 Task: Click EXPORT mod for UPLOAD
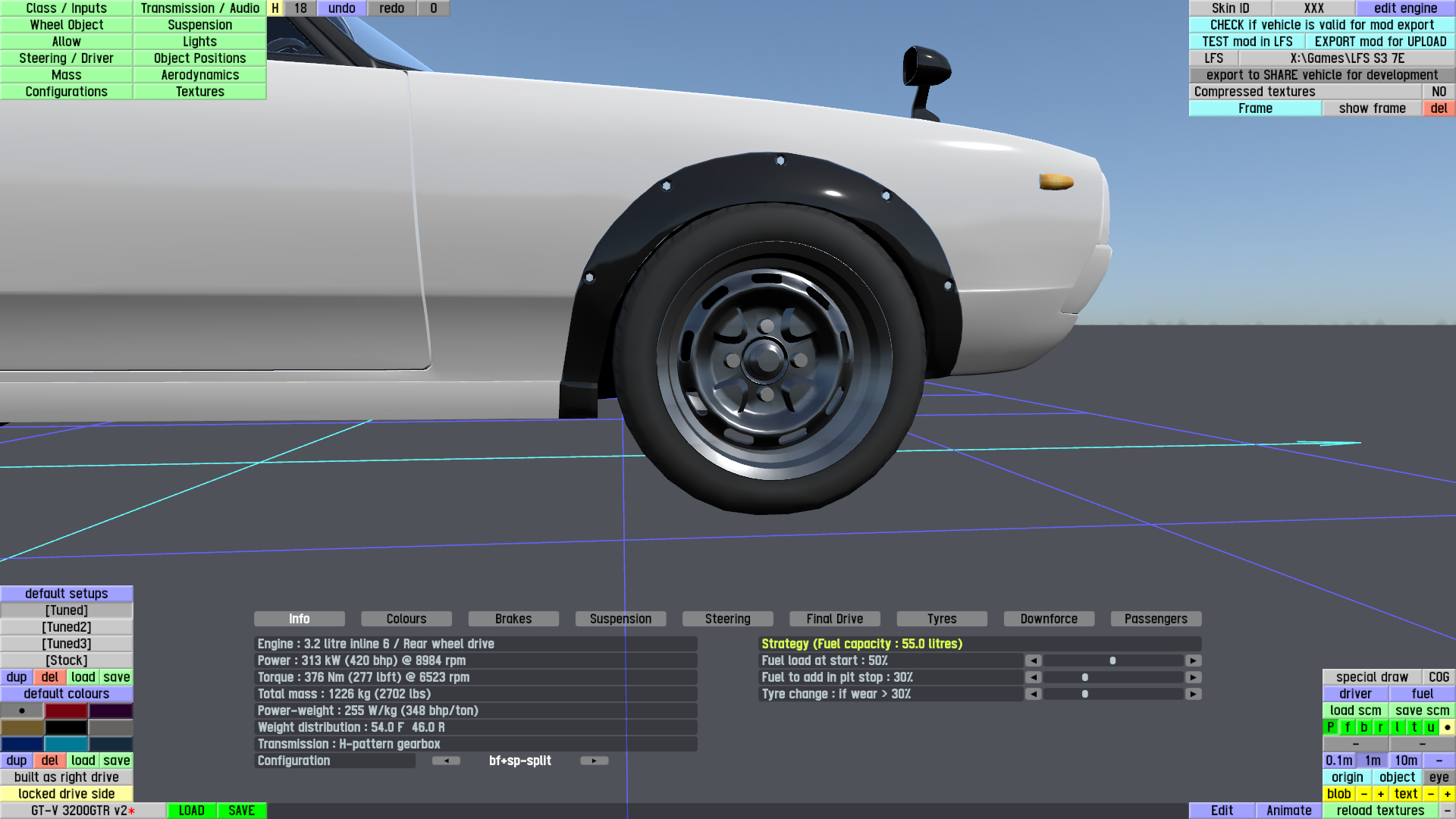1380,42
